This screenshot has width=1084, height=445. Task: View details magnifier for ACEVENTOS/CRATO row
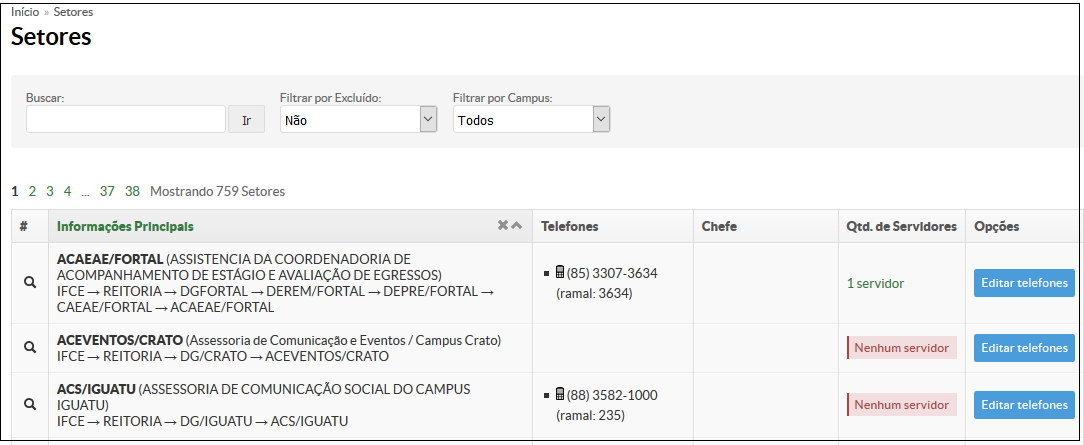[x=30, y=348]
